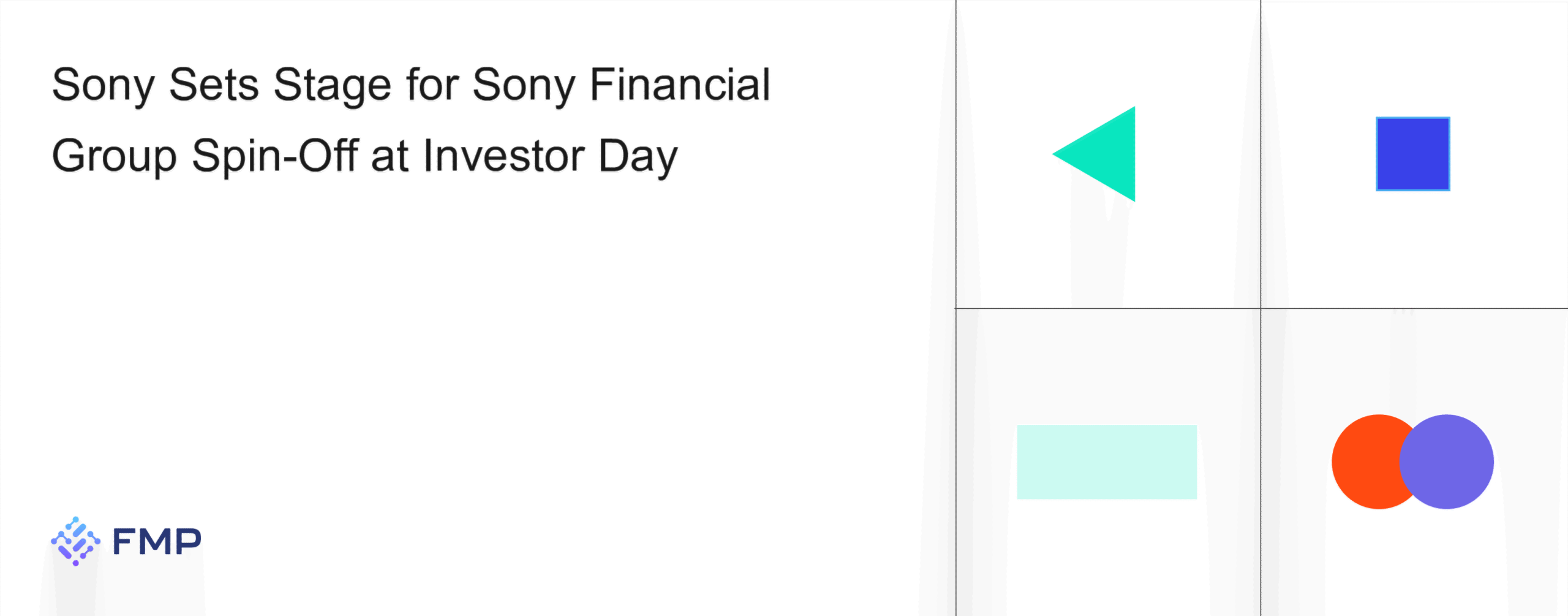Image resolution: width=1568 pixels, height=616 pixels.
Task: Click the FMP diamond logo icon
Action: coord(75,541)
